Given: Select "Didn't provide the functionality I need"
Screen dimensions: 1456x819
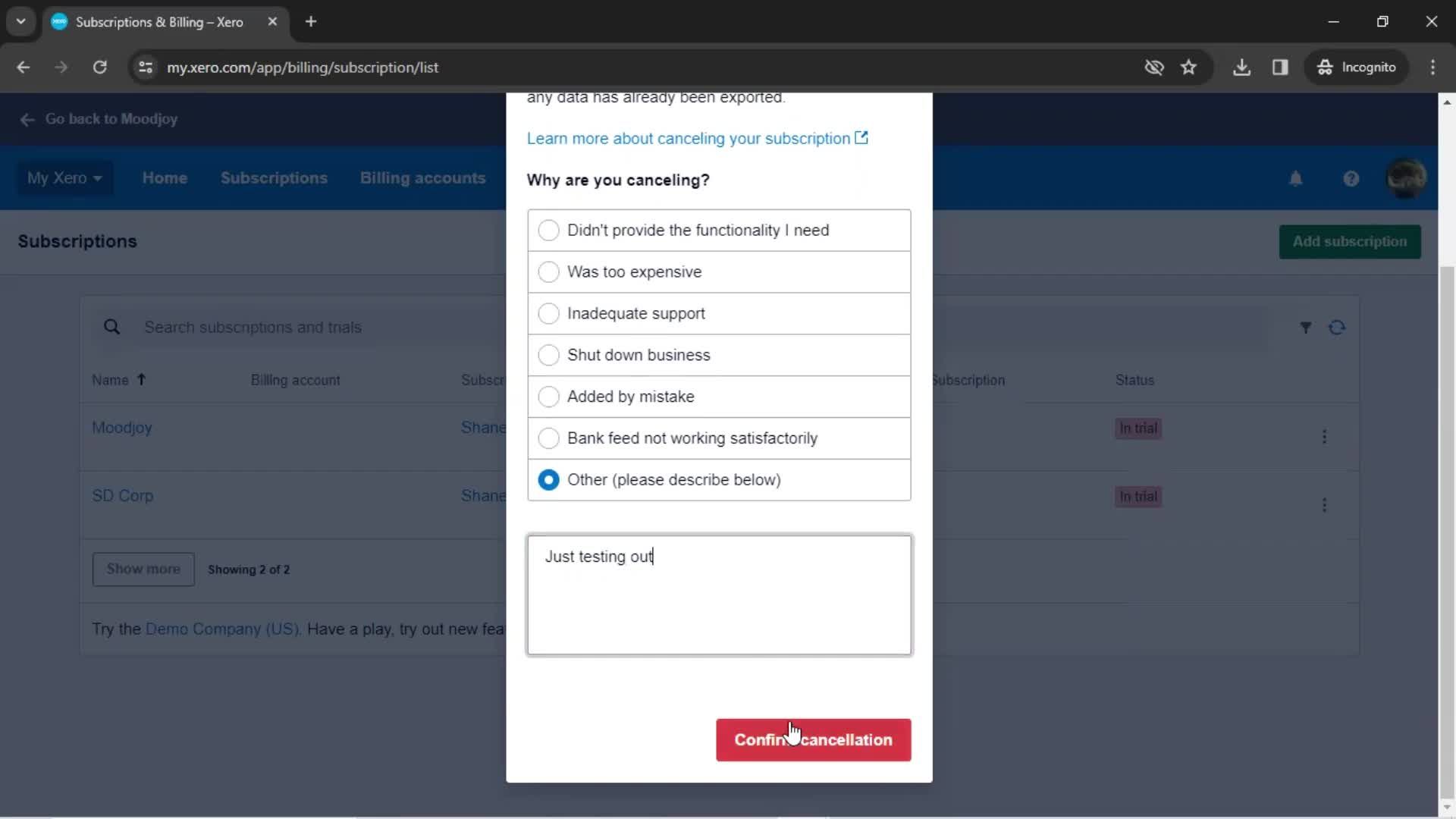Looking at the screenshot, I should click(x=719, y=230).
